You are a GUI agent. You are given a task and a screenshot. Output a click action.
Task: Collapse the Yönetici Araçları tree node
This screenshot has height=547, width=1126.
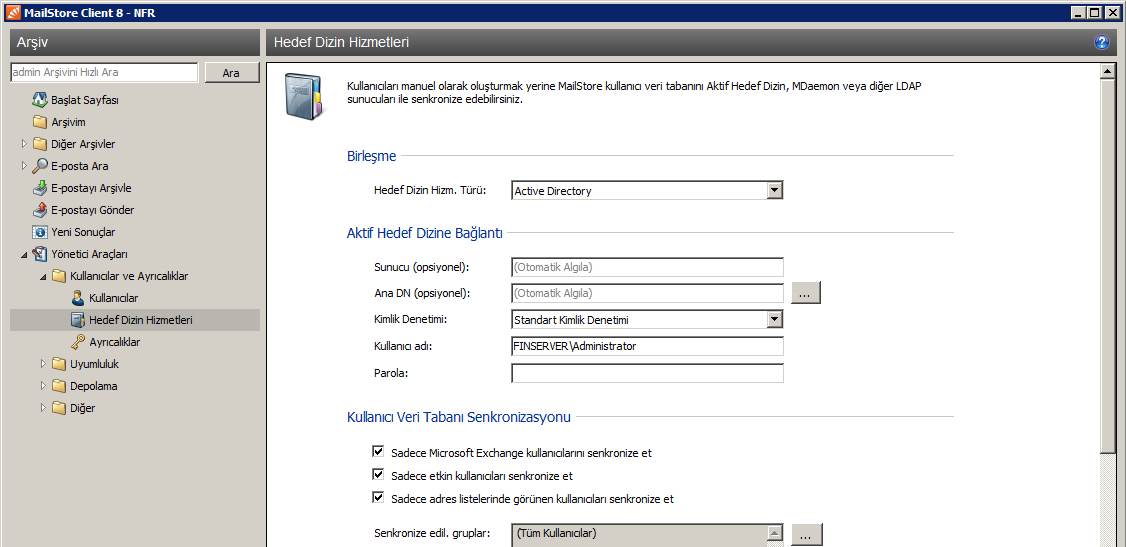[x=24, y=255]
